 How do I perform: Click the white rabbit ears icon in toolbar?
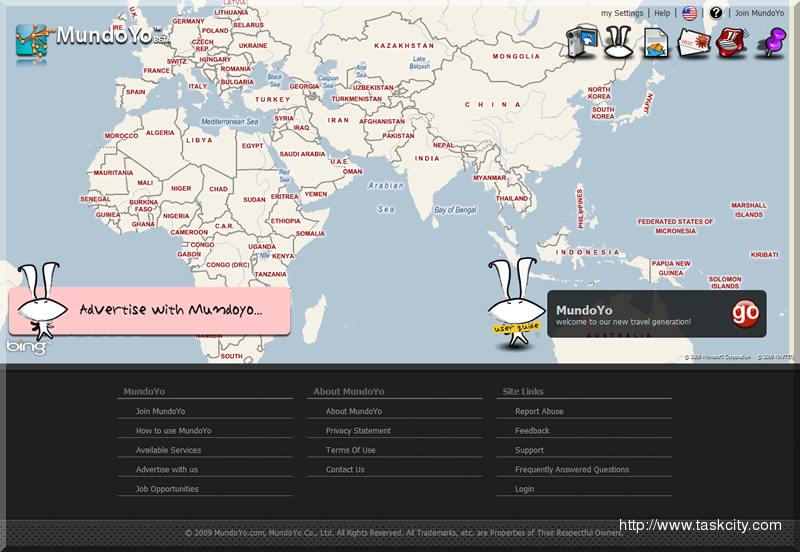[620, 42]
